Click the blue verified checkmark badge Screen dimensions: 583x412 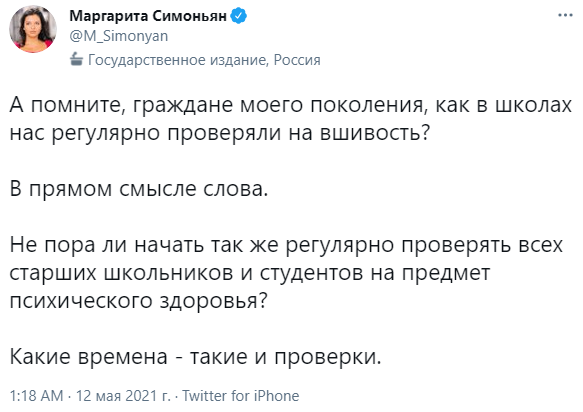[239, 16]
